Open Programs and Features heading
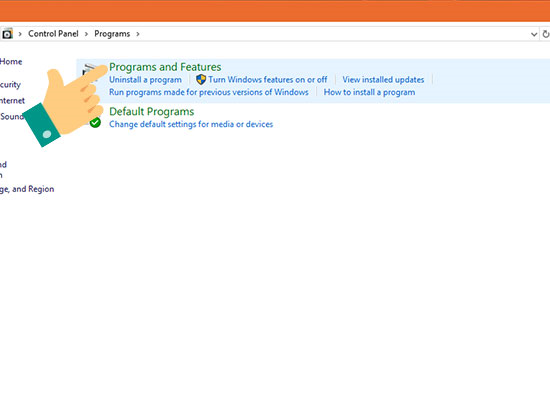This screenshot has height=400, width=550. coord(165,67)
